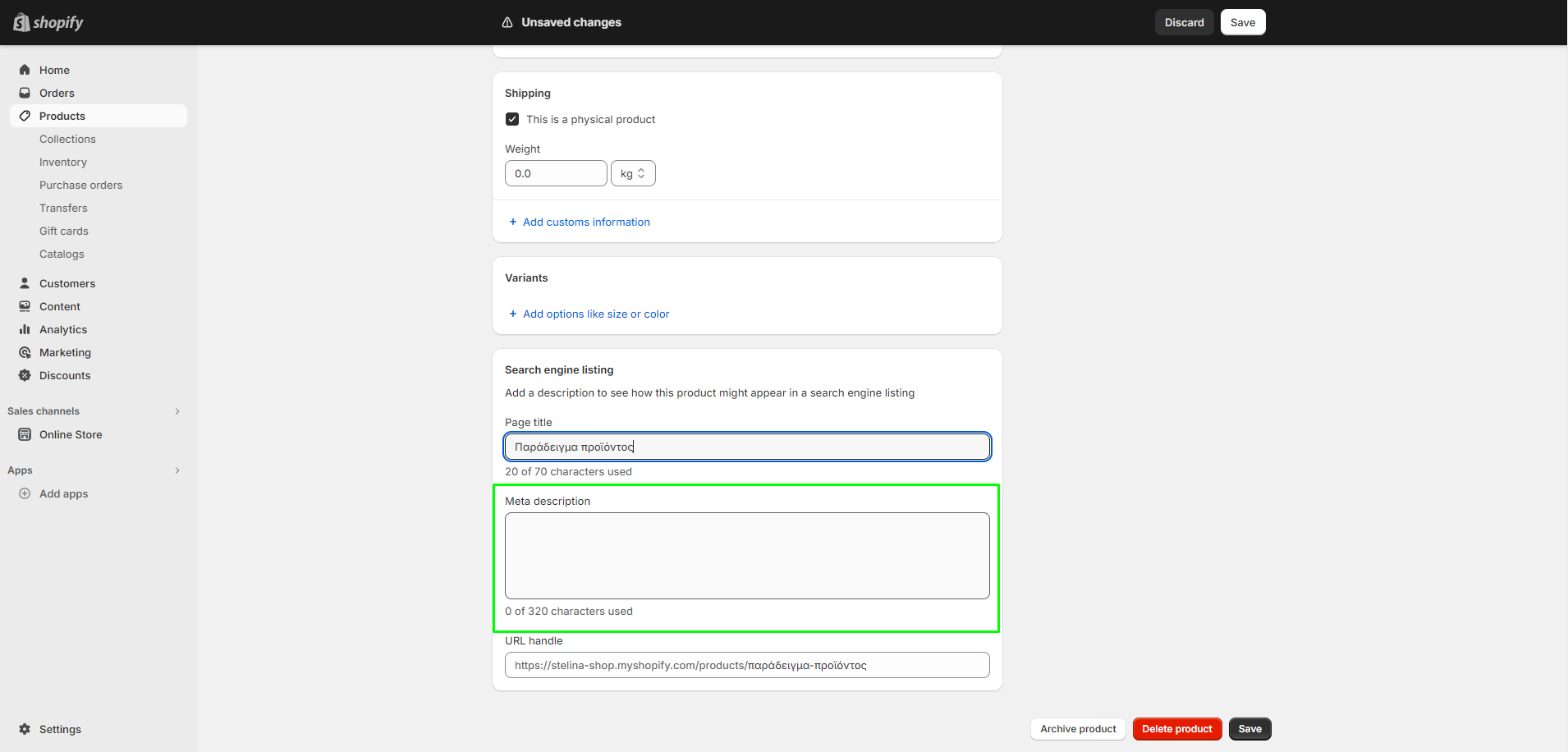Open Gift cards submenu item
Screen dimensions: 1568x752
[x=64, y=231]
